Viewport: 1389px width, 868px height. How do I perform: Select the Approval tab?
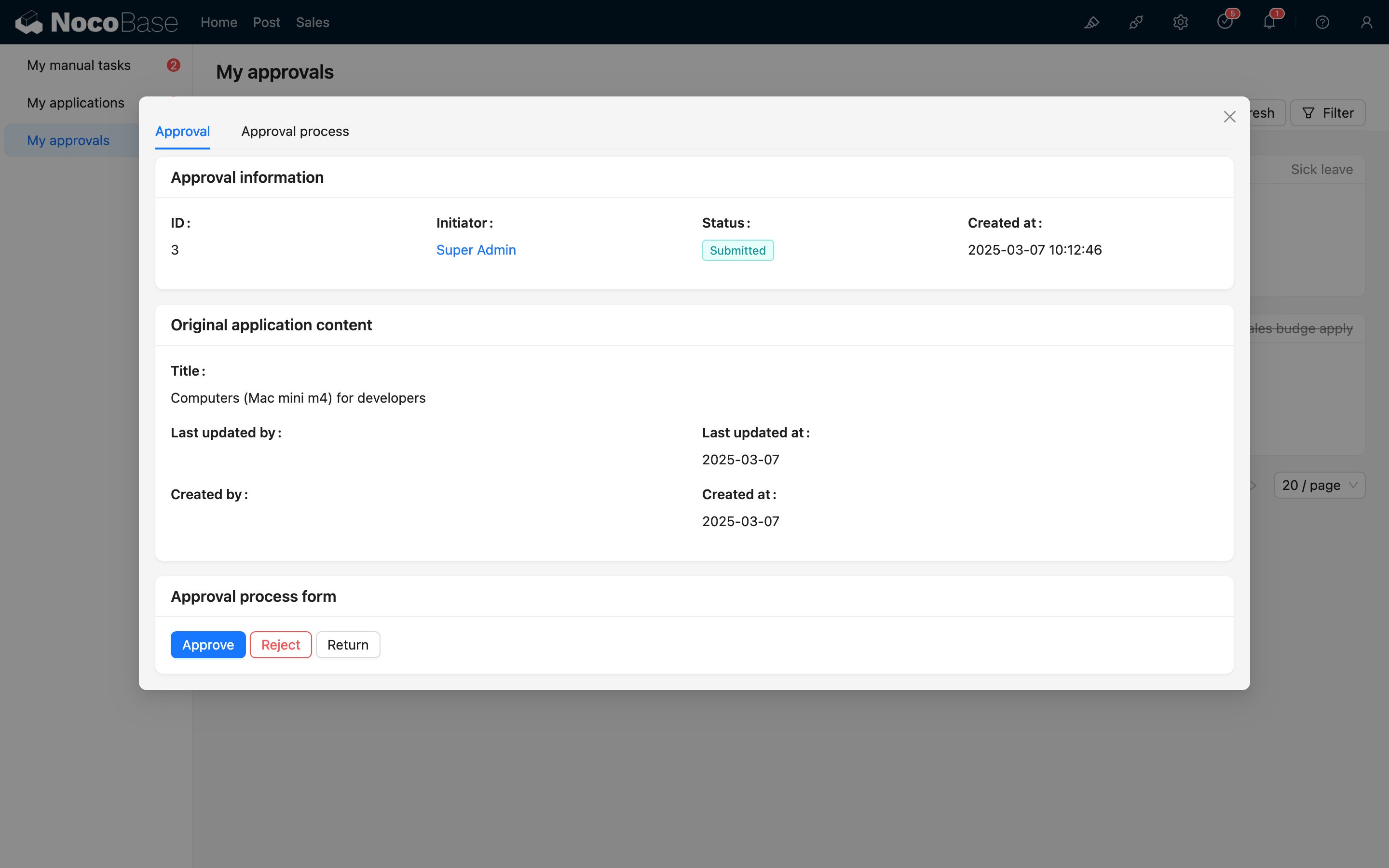tap(182, 132)
